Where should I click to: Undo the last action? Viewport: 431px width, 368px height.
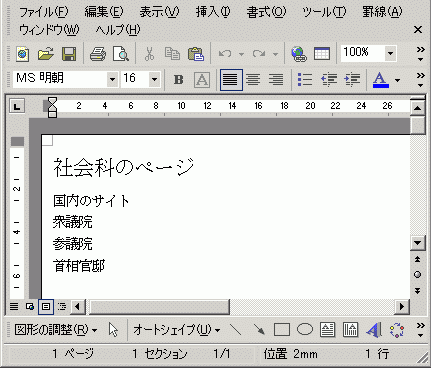pos(225,53)
